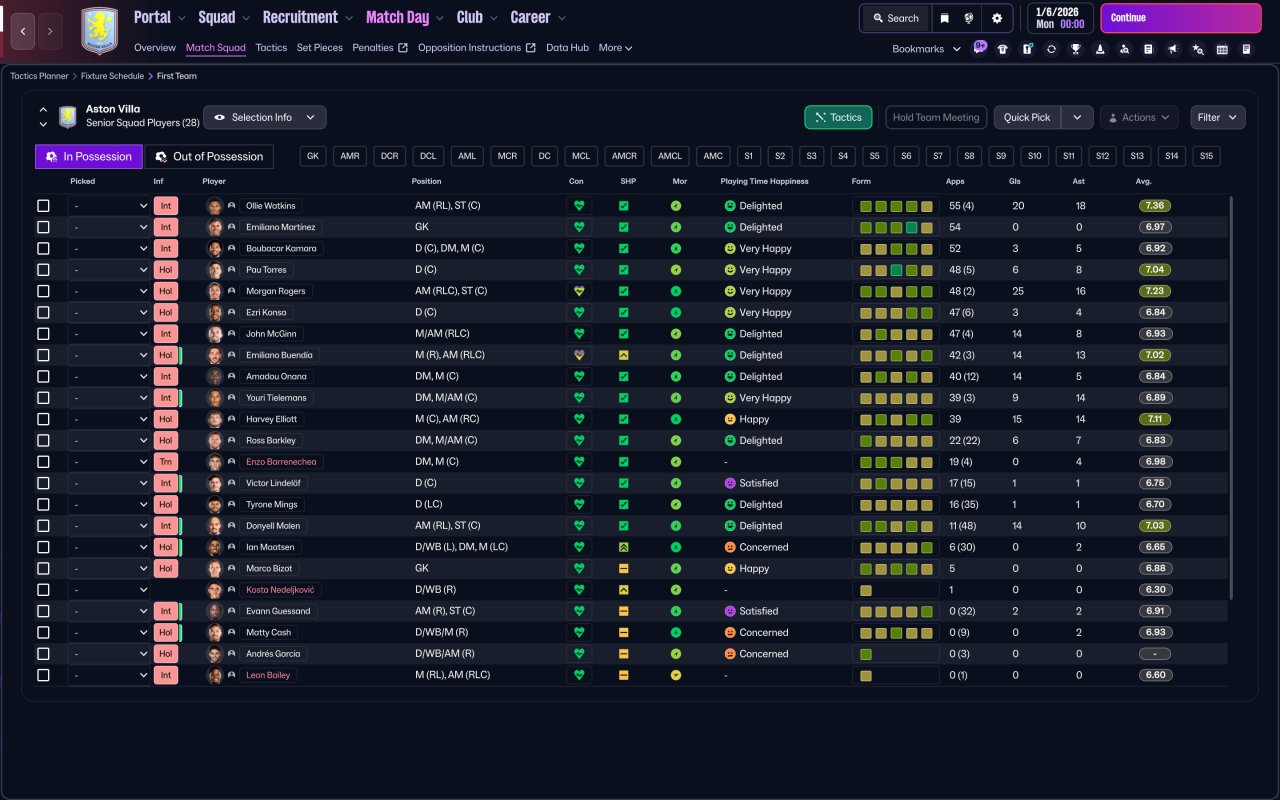Open the Actions dropdown
Image resolution: width=1280 pixels, height=800 pixels.
(1139, 117)
